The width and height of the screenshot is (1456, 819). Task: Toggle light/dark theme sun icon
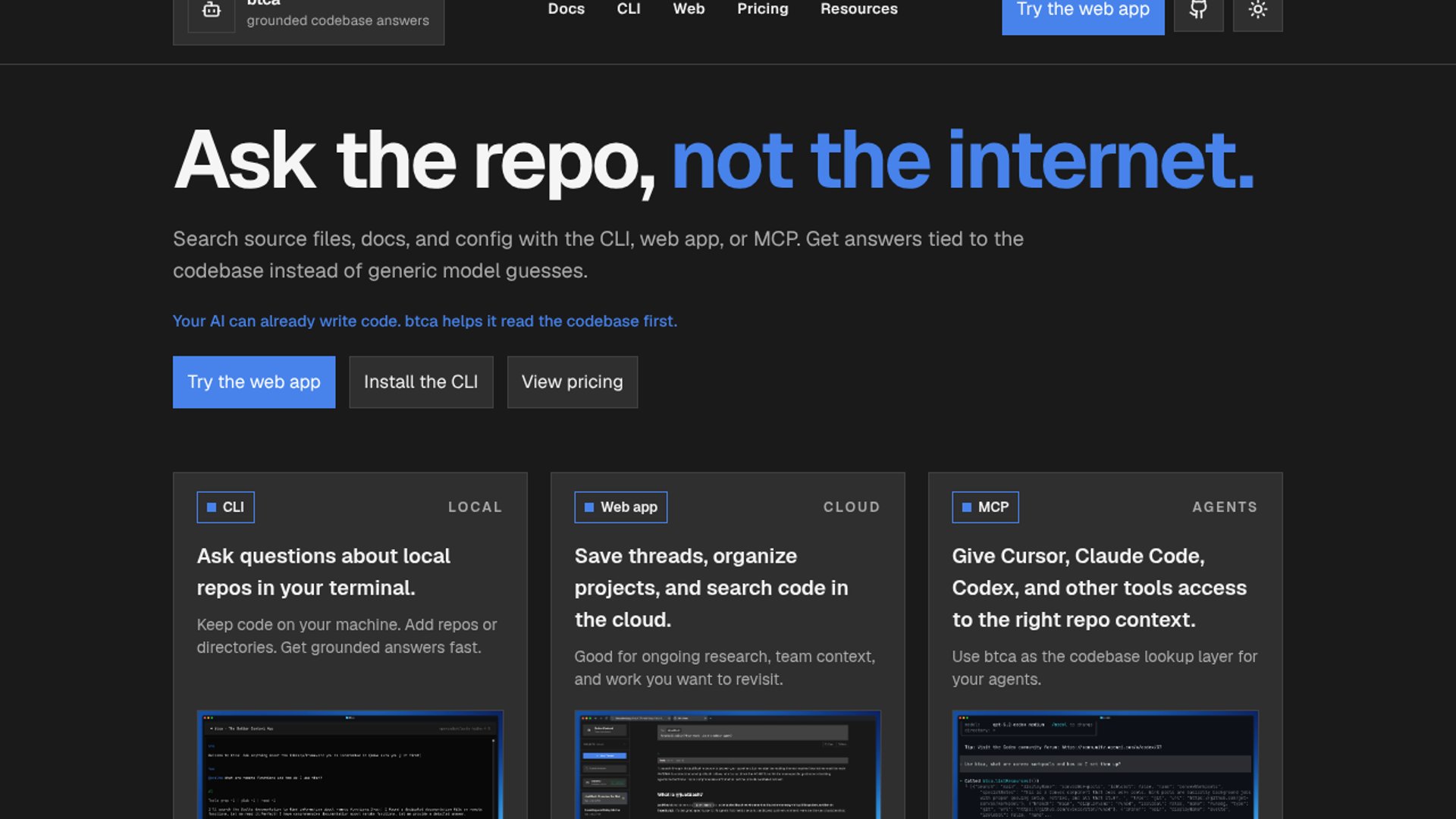pyautogui.click(x=1257, y=11)
